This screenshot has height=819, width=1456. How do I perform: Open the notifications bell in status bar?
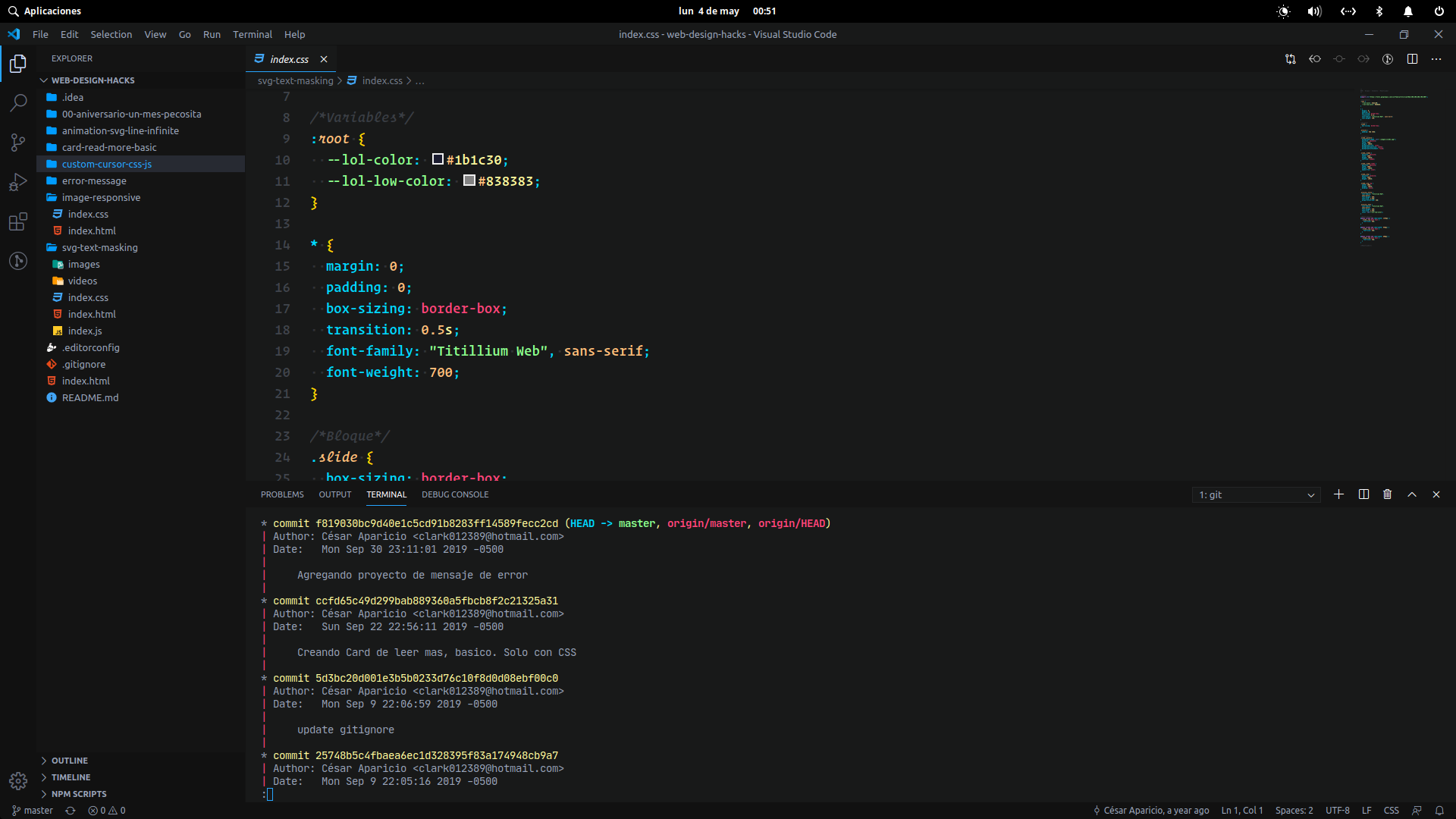coord(1439,811)
